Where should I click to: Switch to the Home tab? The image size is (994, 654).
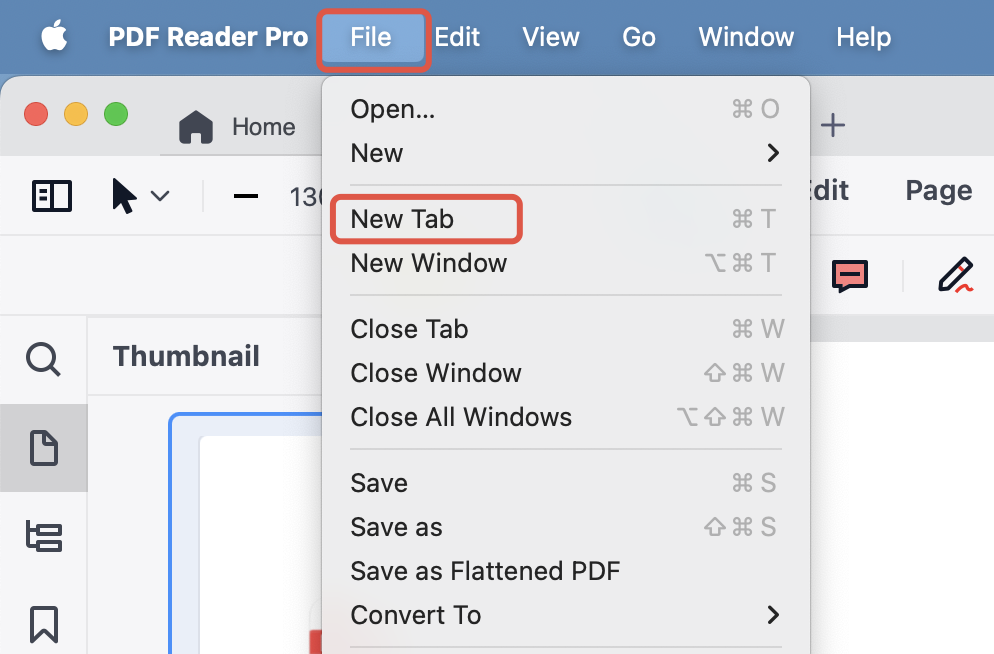click(238, 127)
